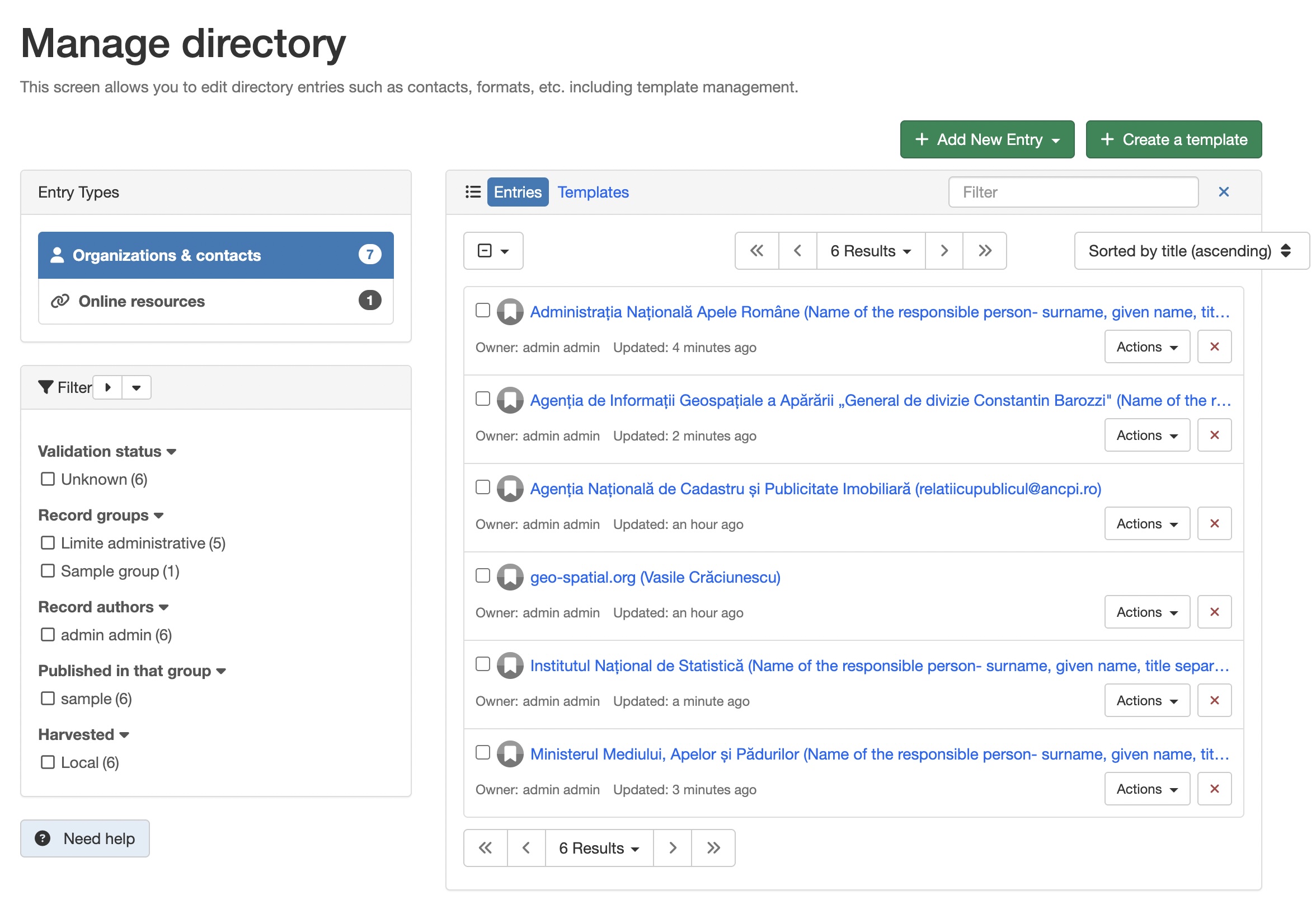
Task: Go to first page in bottom pagination
Action: coord(485,847)
